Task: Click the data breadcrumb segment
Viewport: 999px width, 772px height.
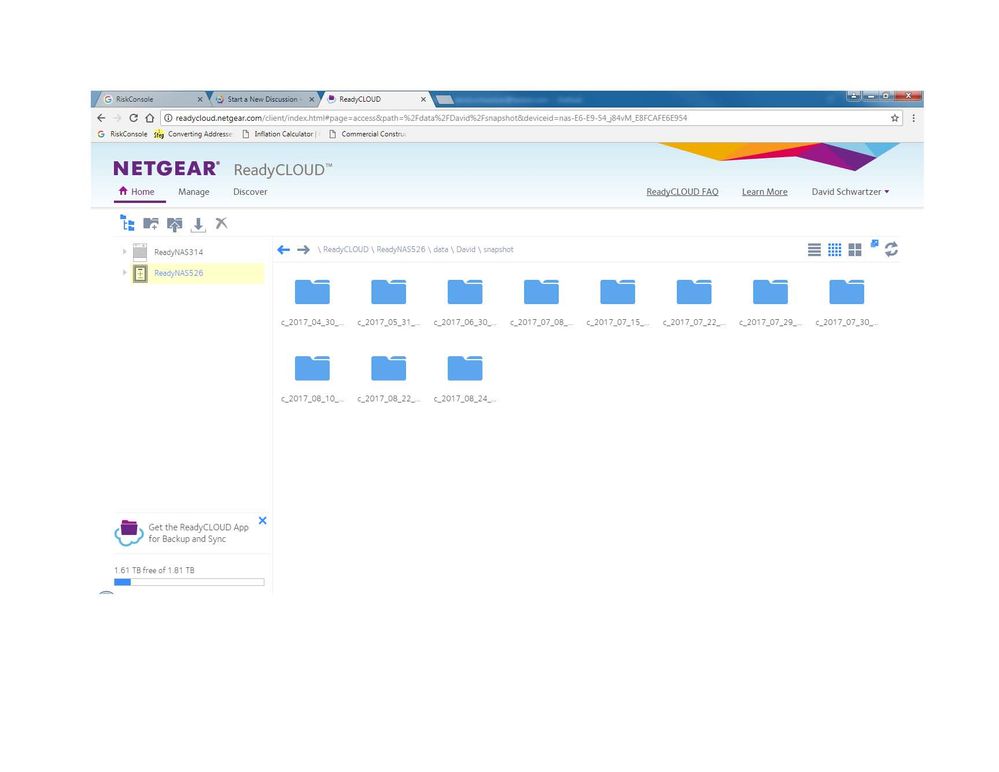Action: [440, 250]
